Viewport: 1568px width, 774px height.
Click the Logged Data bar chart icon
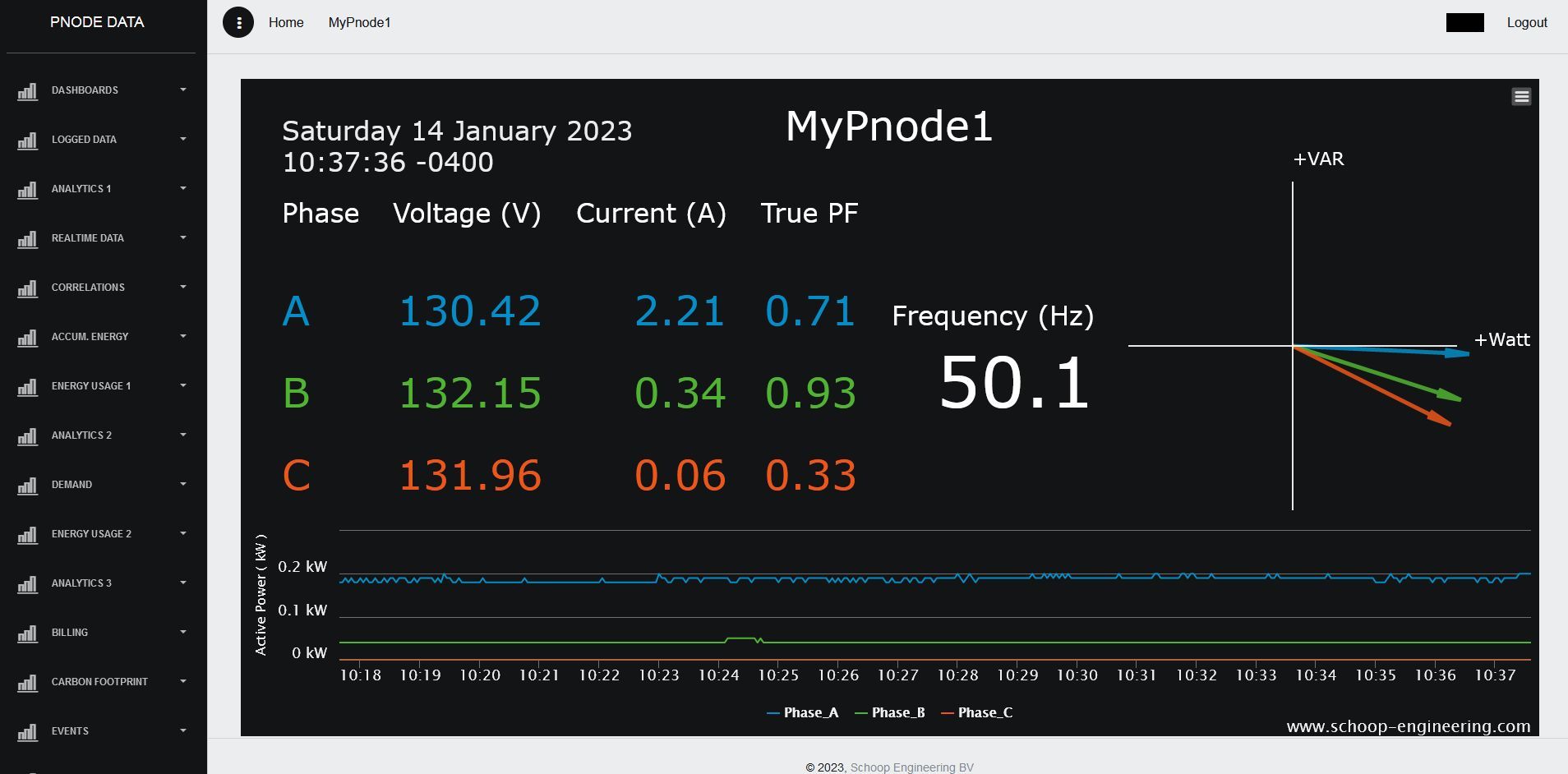[28, 140]
